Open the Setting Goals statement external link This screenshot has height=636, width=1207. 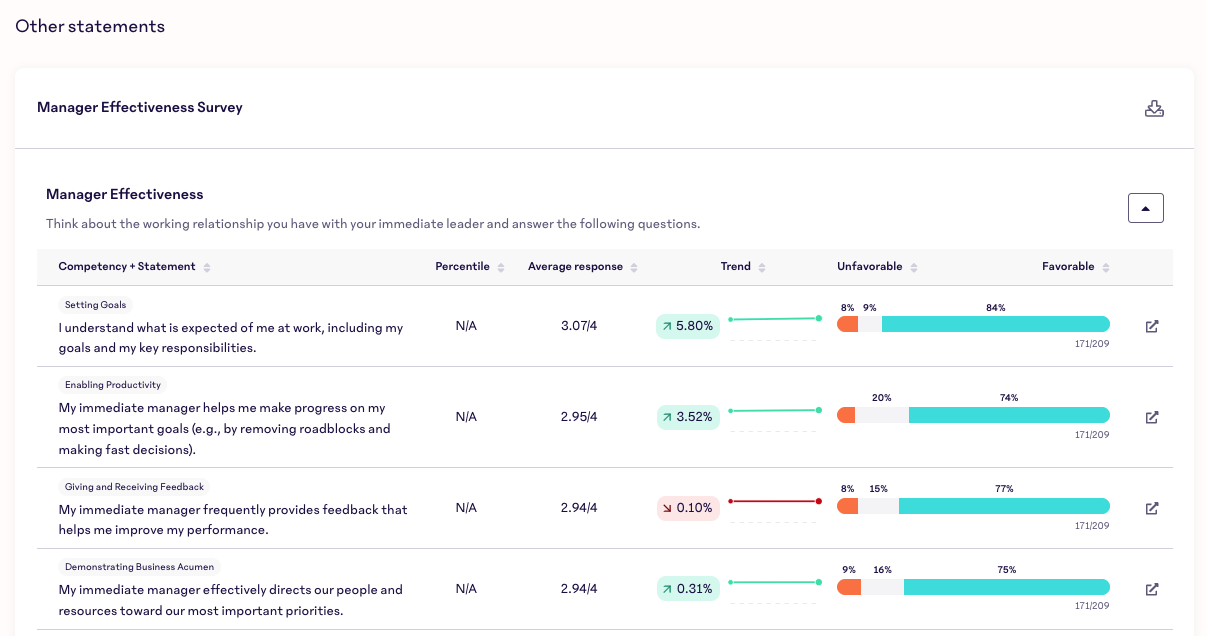pyautogui.click(x=1151, y=326)
